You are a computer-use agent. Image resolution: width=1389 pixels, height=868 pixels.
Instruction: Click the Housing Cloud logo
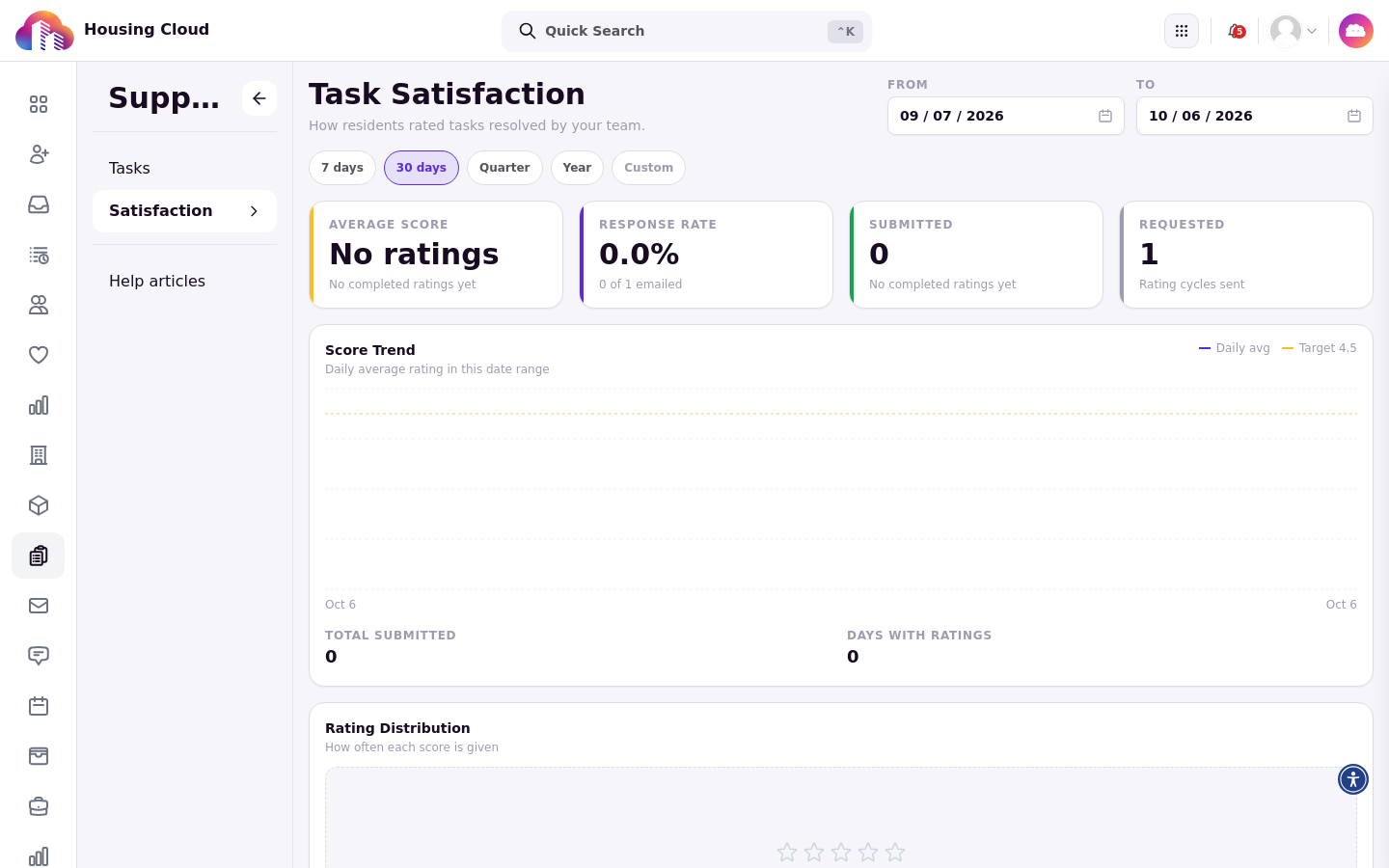click(44, 31)
